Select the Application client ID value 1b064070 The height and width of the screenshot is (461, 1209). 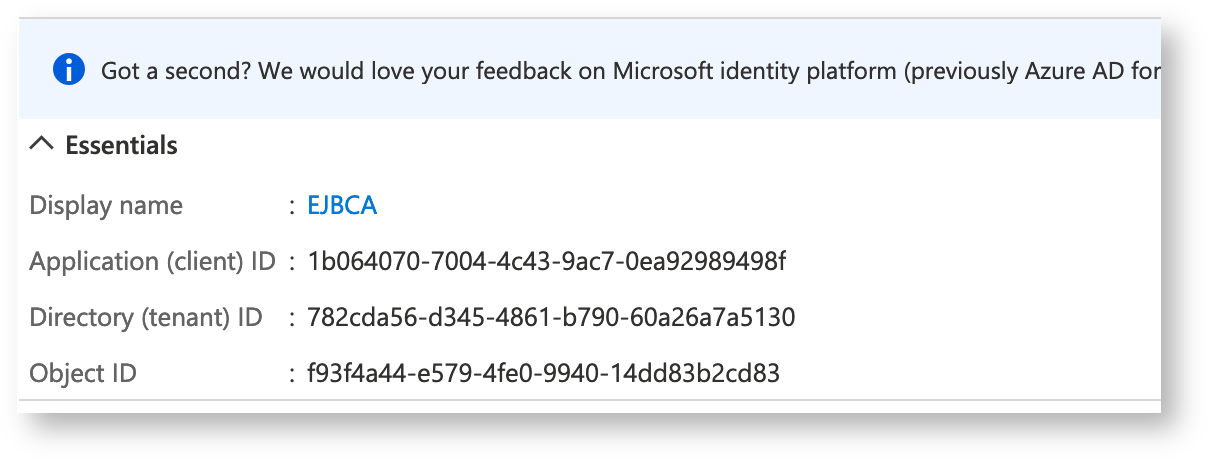547,262
